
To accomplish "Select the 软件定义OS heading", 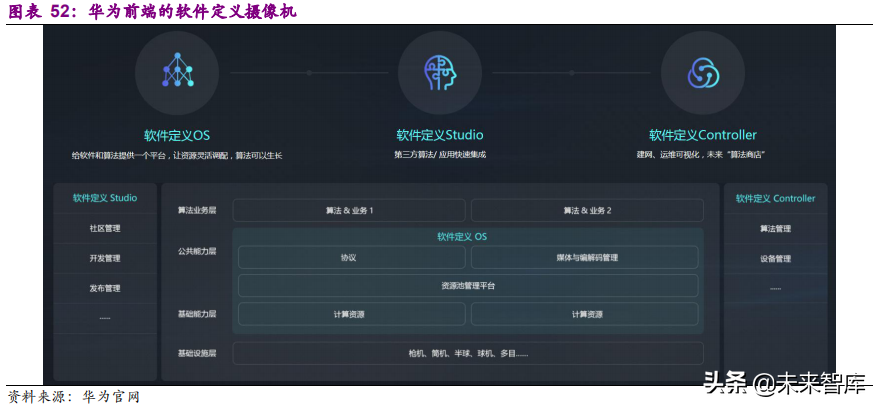I will point(177,136).
